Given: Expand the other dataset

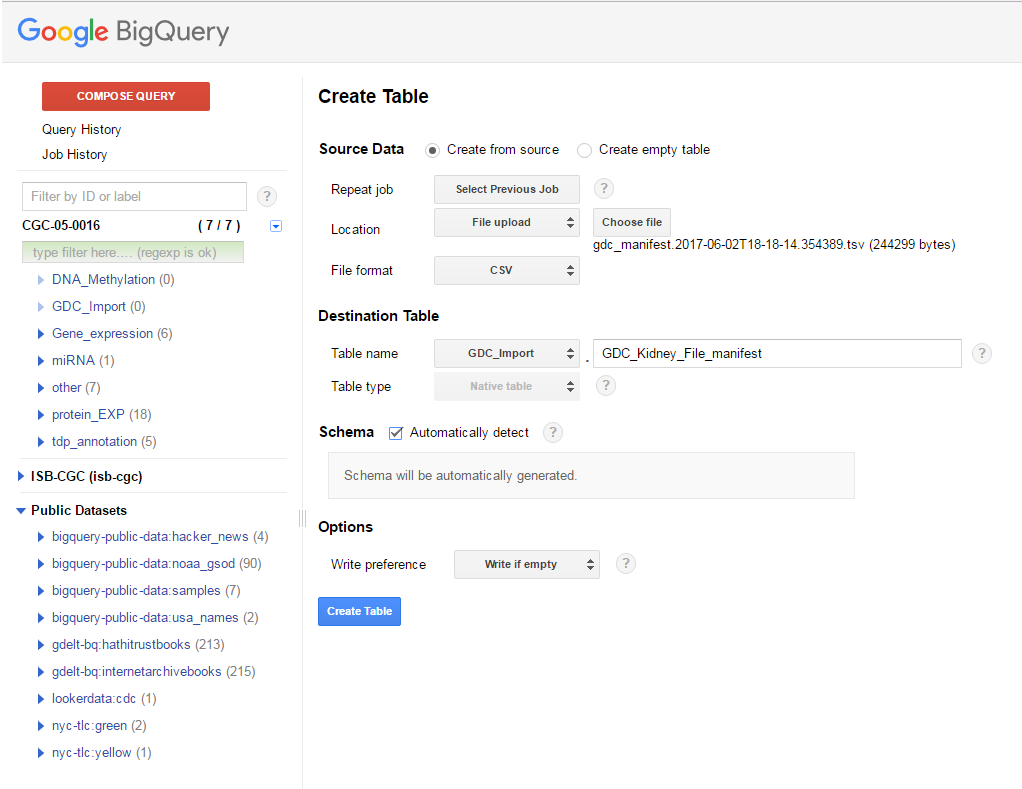Looking at the screenshot, I should pyautogui.click(x=40, y=388).
